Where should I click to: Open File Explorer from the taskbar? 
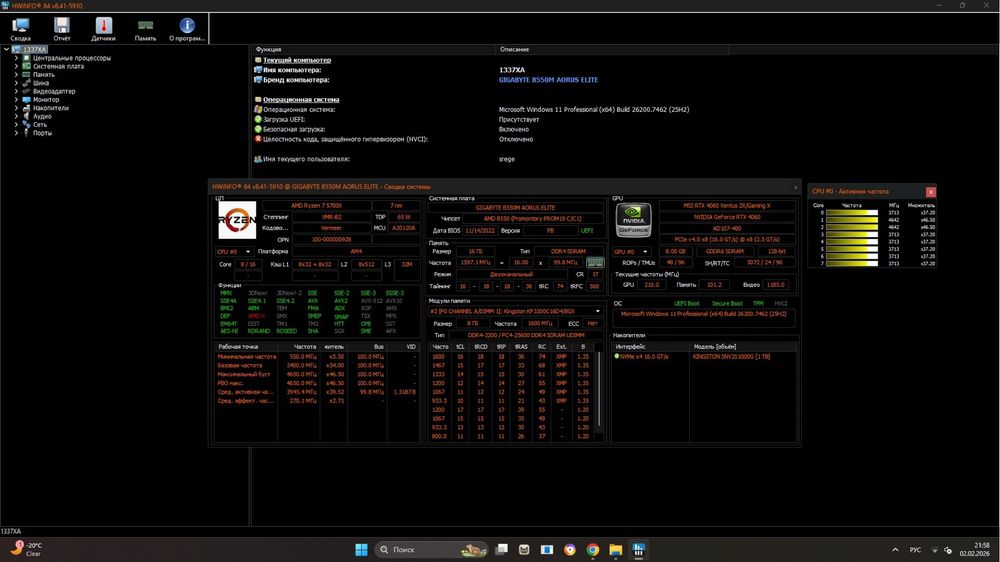pyautogui.click(x=615, y=549)
